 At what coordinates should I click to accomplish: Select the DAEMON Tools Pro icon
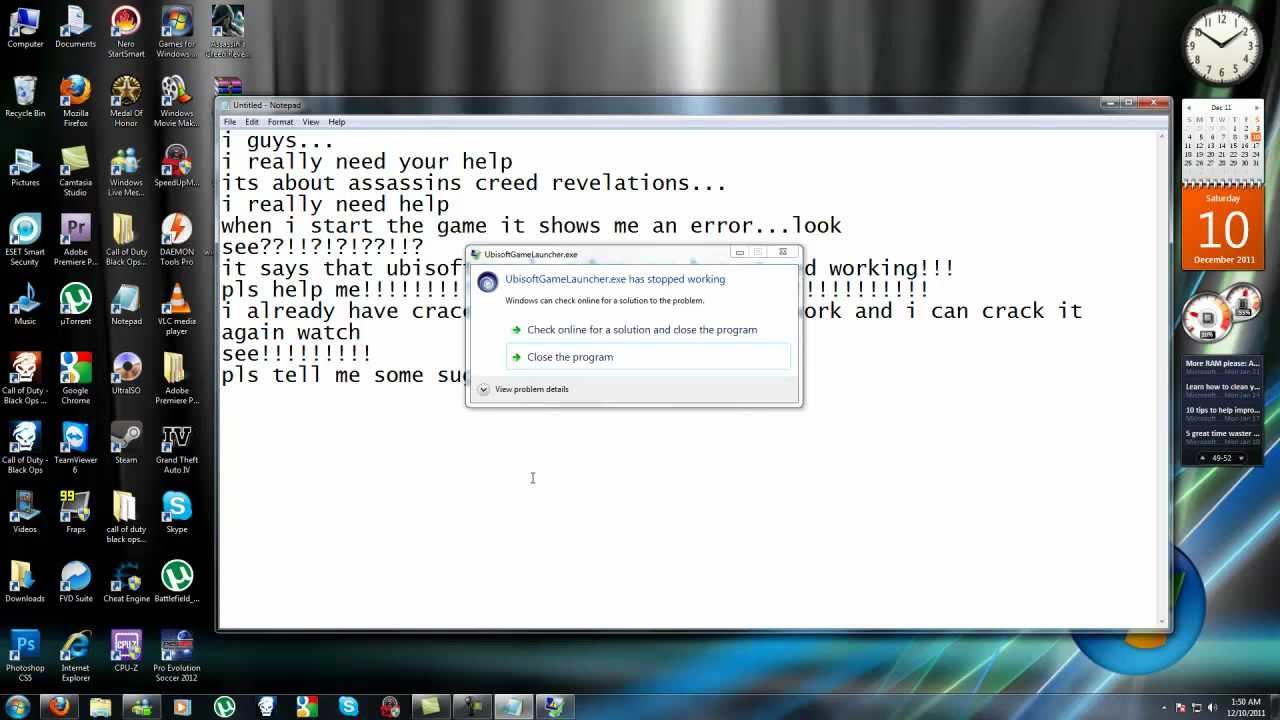176,240
